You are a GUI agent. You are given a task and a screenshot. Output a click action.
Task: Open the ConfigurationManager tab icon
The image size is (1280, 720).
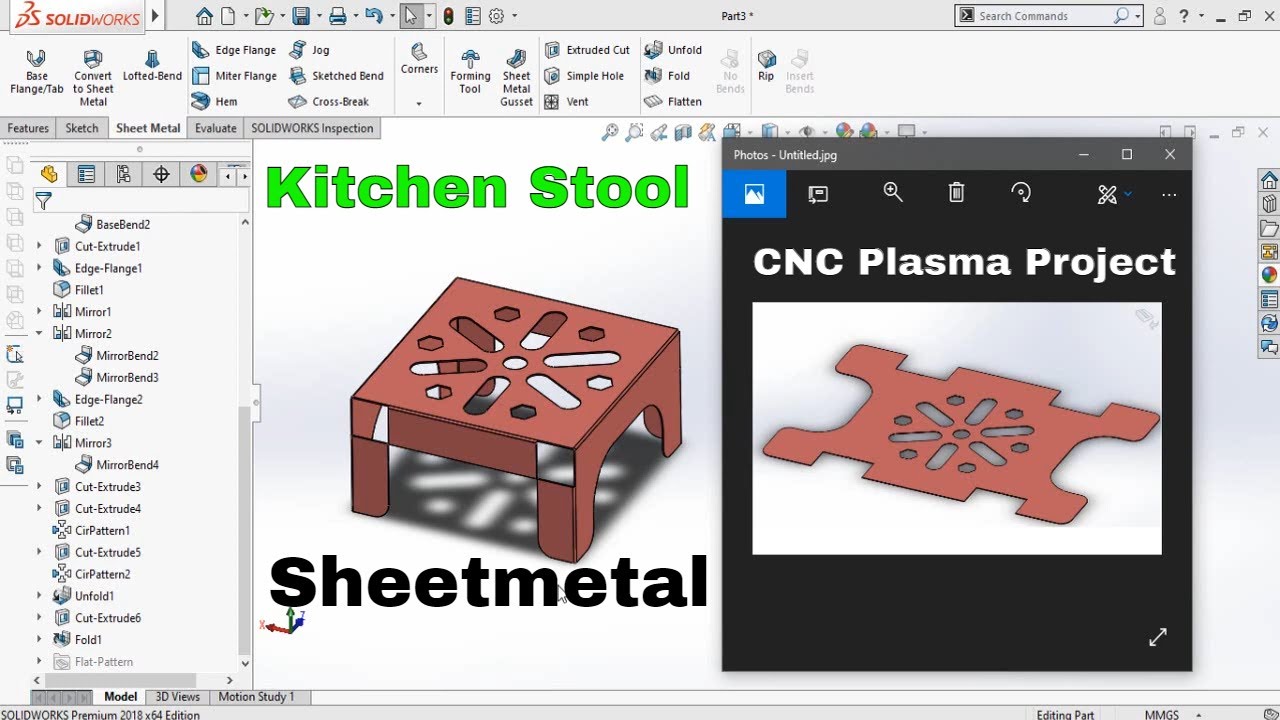(x=123, y=174)
